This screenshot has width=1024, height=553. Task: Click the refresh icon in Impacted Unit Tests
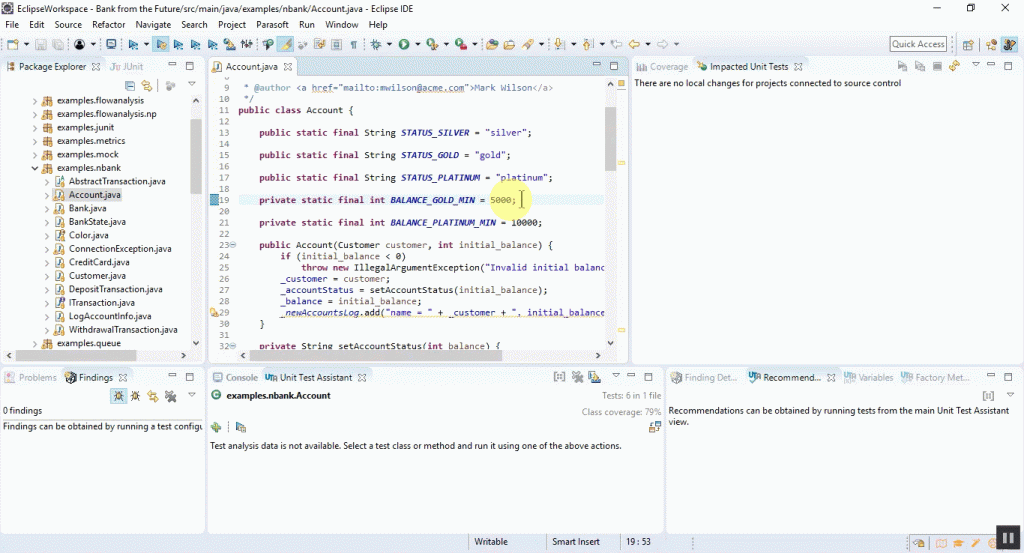pos(954,66)
